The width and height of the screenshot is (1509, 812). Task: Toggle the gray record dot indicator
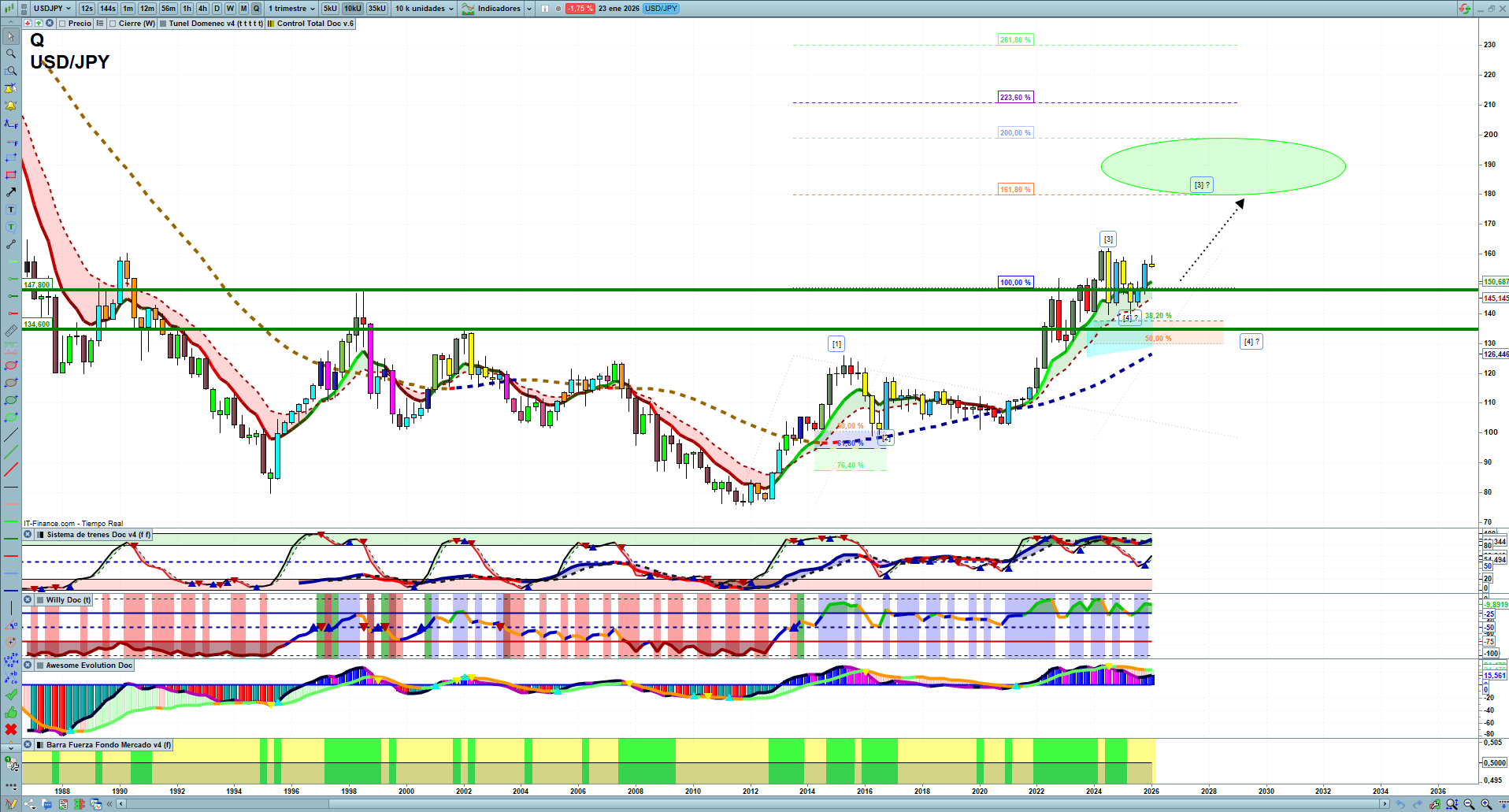coord(558,9)
